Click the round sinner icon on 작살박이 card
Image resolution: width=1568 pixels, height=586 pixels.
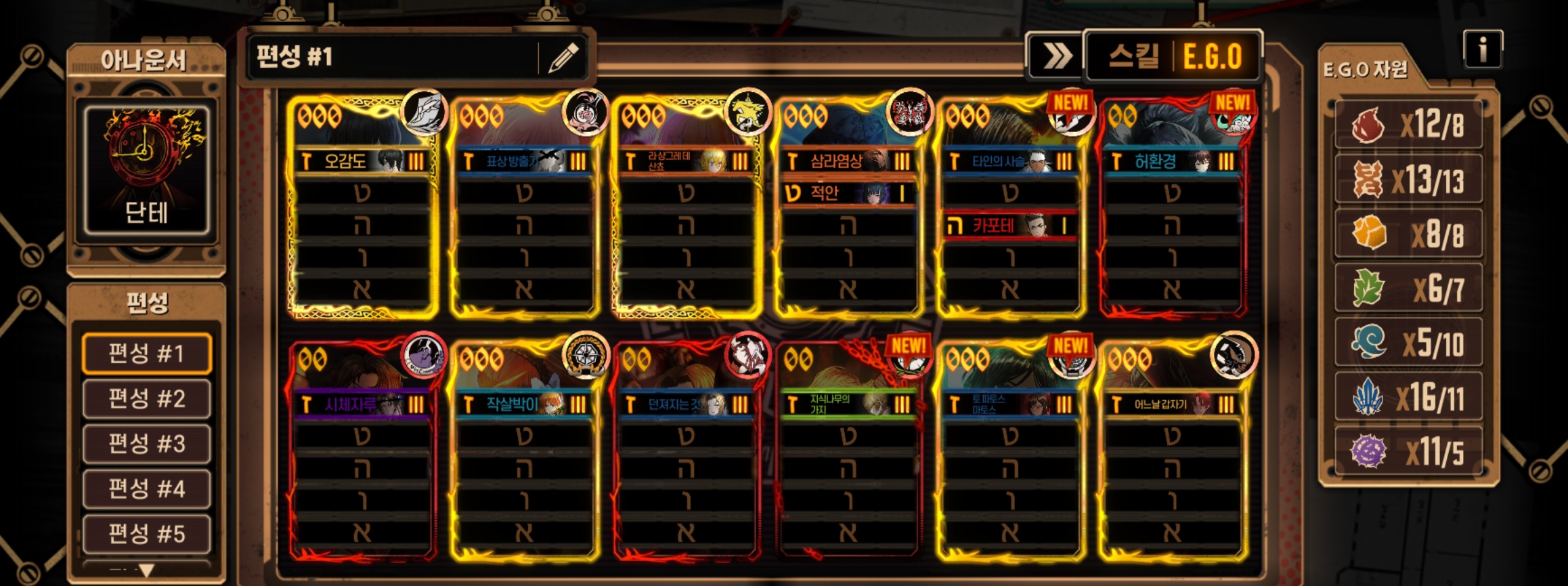tap(586, 354)
